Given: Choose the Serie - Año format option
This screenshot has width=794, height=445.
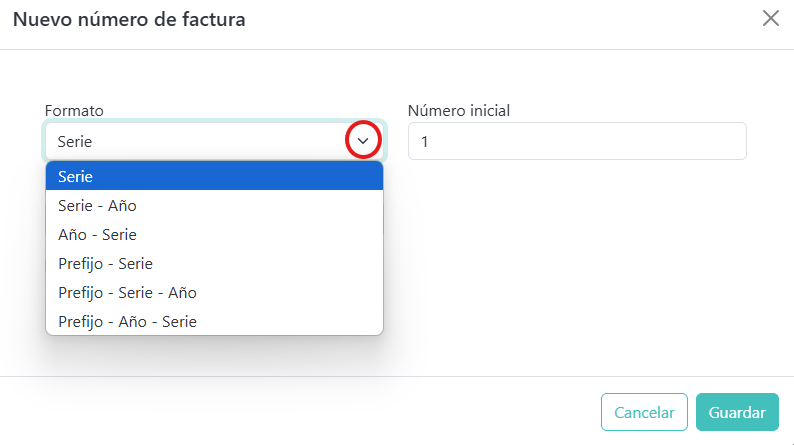Looking at the screenshot, I should (214, 205).
